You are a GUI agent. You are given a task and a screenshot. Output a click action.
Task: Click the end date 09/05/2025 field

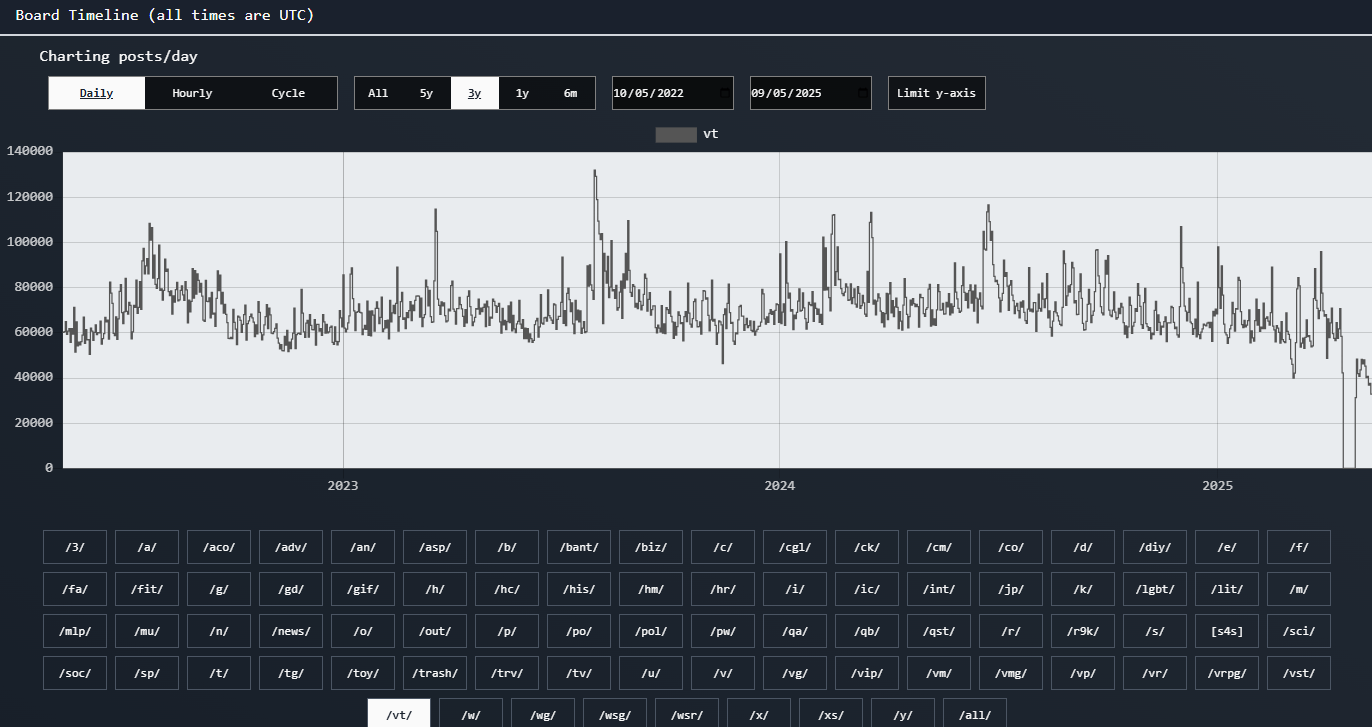pyautogui.click(x=798, y=93)
